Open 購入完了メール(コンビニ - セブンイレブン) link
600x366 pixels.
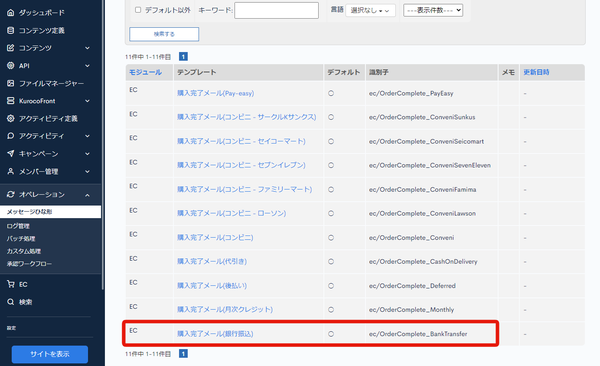coord(241,165)
